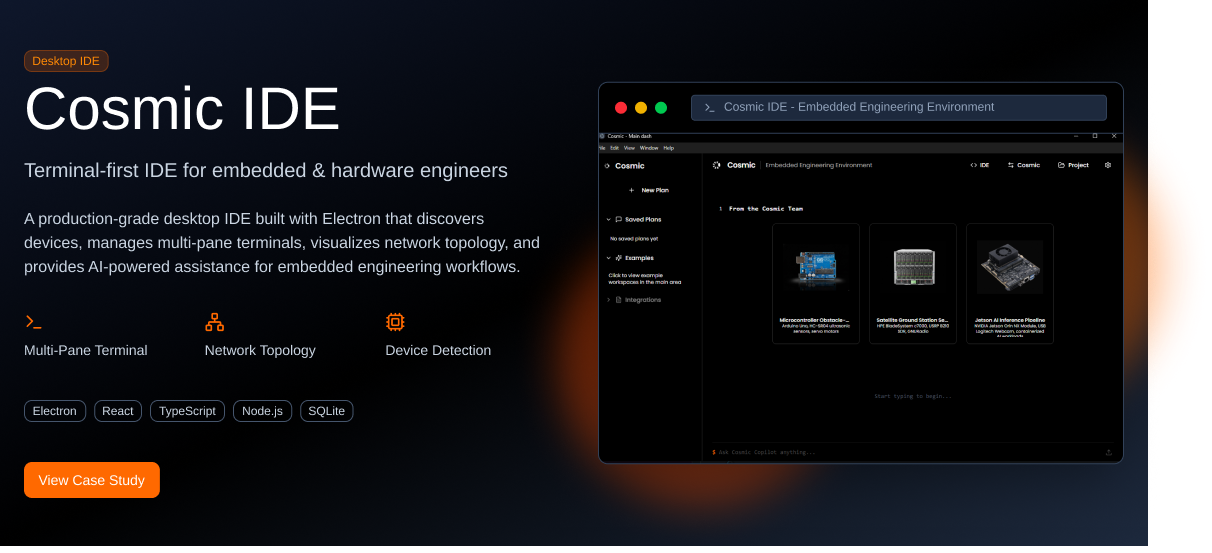This screenshot has width=1212, height=553.
Task: Collapse the Saved Plans section chevron
Action: tap(608, 219)
